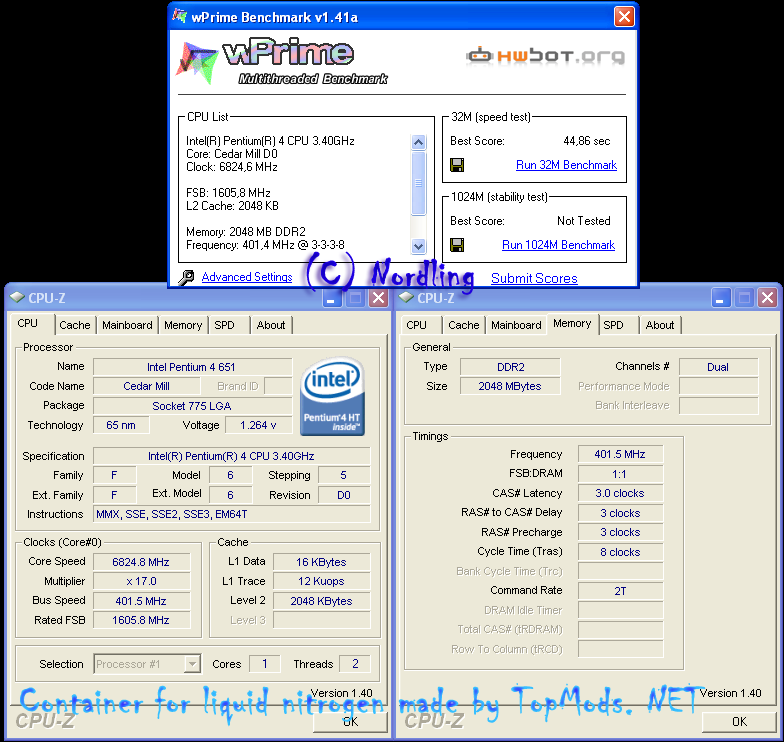Click the left CPU-Z title bar icon
784x742 pixels.
click(17, 298)
